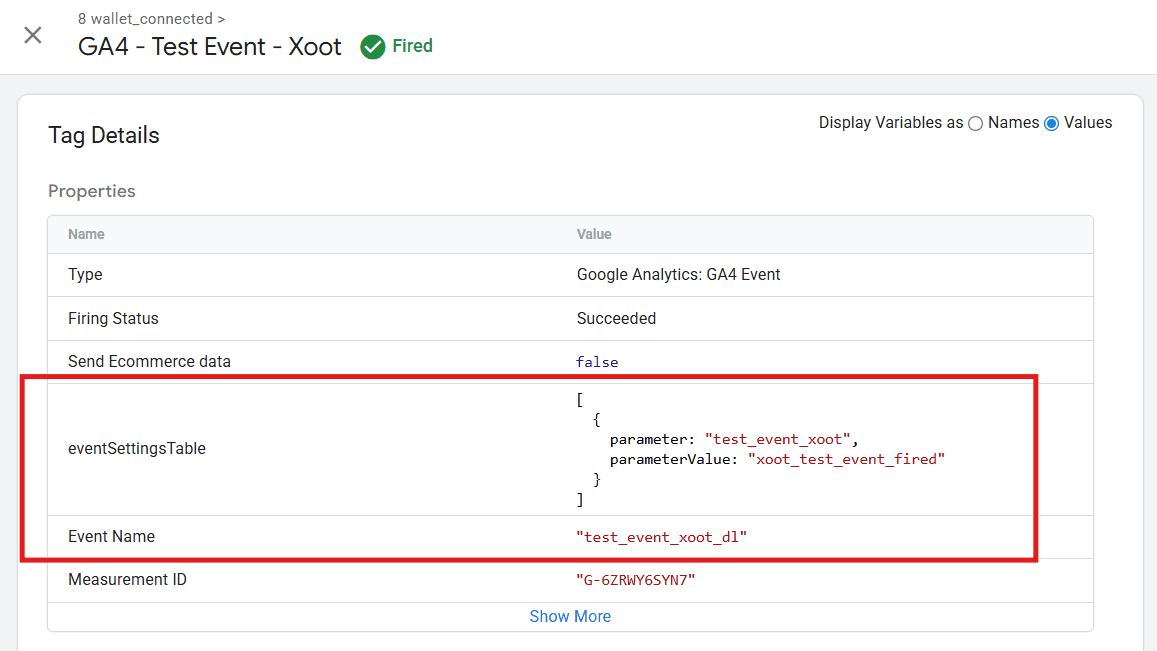Click the parameter value test_event_xoot

click(x=776, y=438)
